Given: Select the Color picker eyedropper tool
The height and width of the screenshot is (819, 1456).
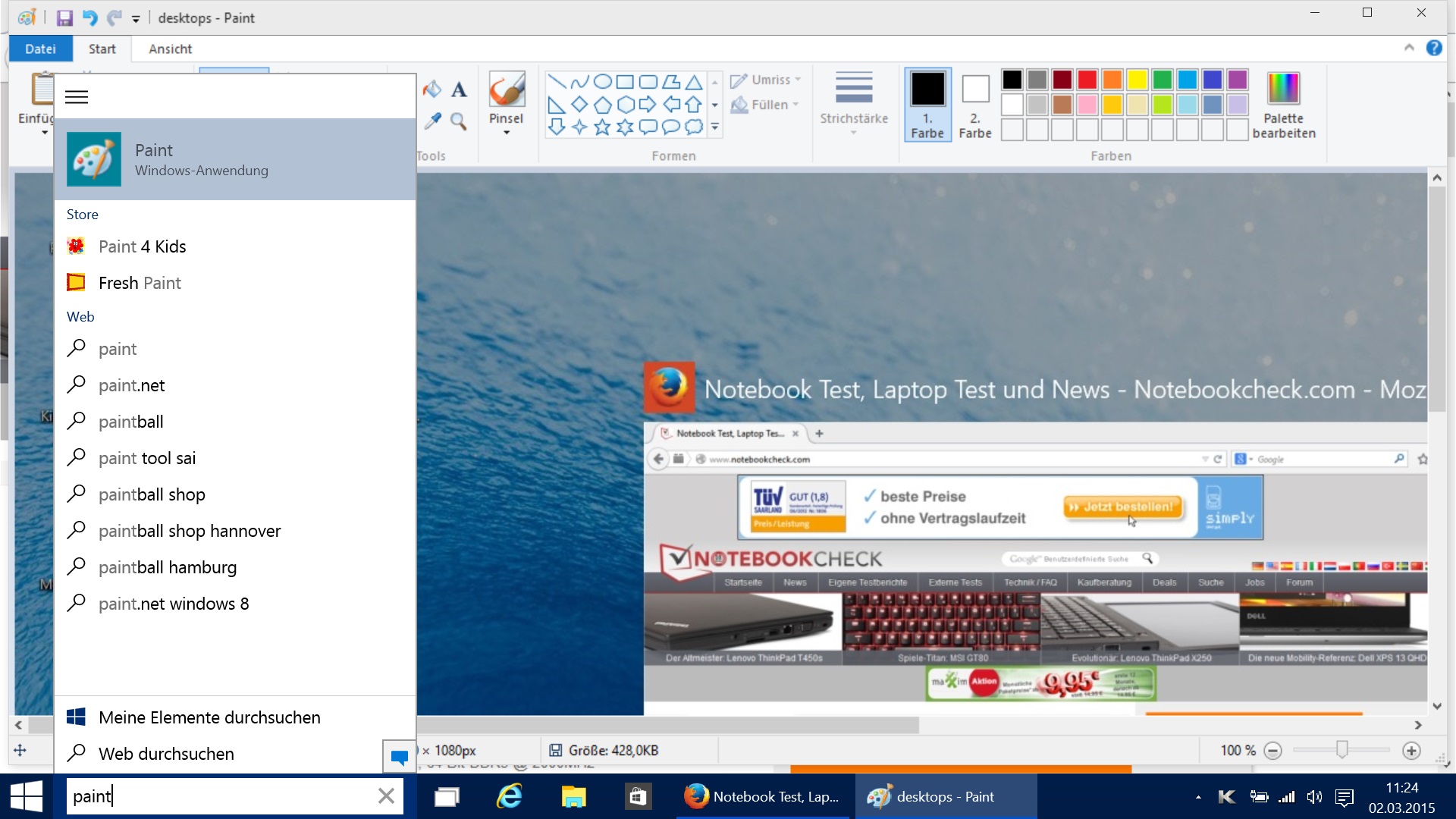Looking at the screenshot, I should (432, 121).
